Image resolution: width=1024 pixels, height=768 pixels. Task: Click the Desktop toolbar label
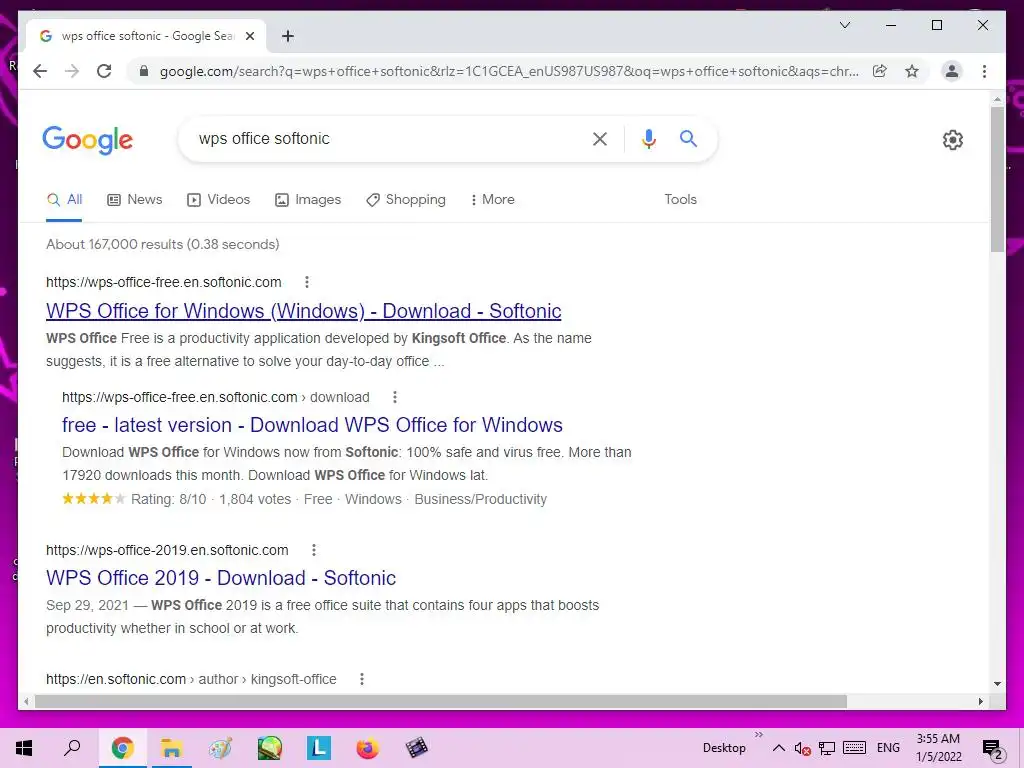pos(724,748)
